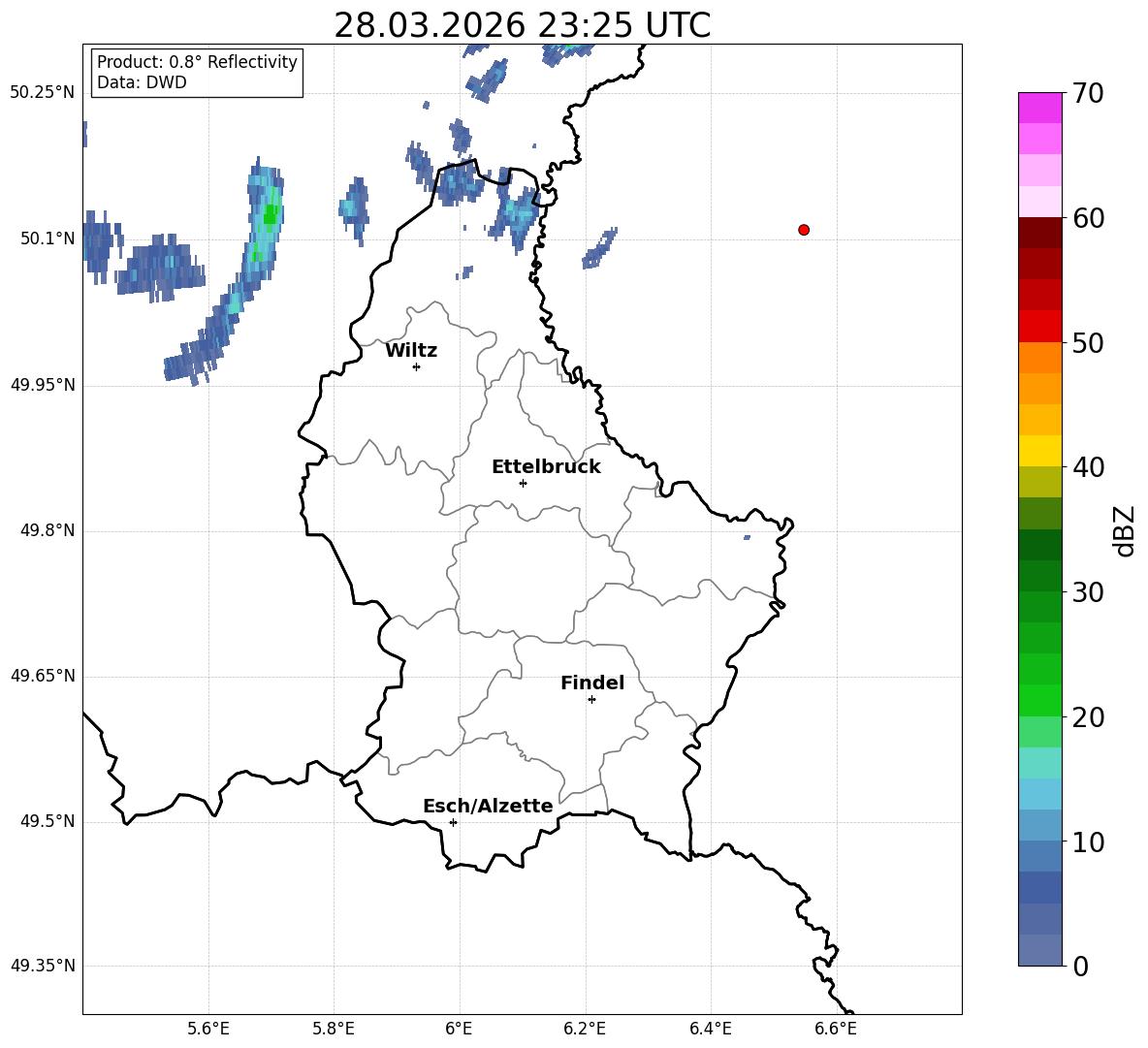Click the 5.6°E longitude label
The image size is (1148, 1048).
[208, 1029]
